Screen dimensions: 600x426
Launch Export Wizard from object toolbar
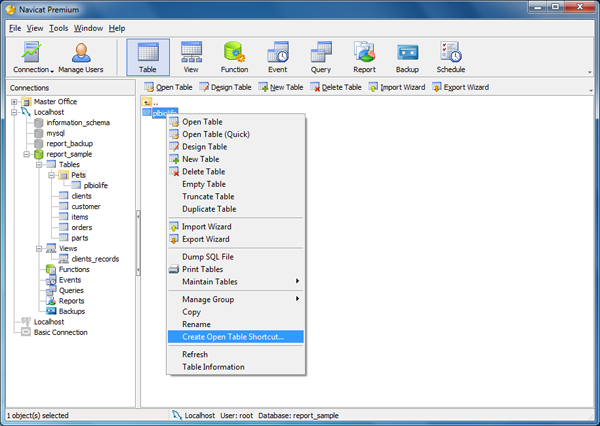(x=460, y=87)
